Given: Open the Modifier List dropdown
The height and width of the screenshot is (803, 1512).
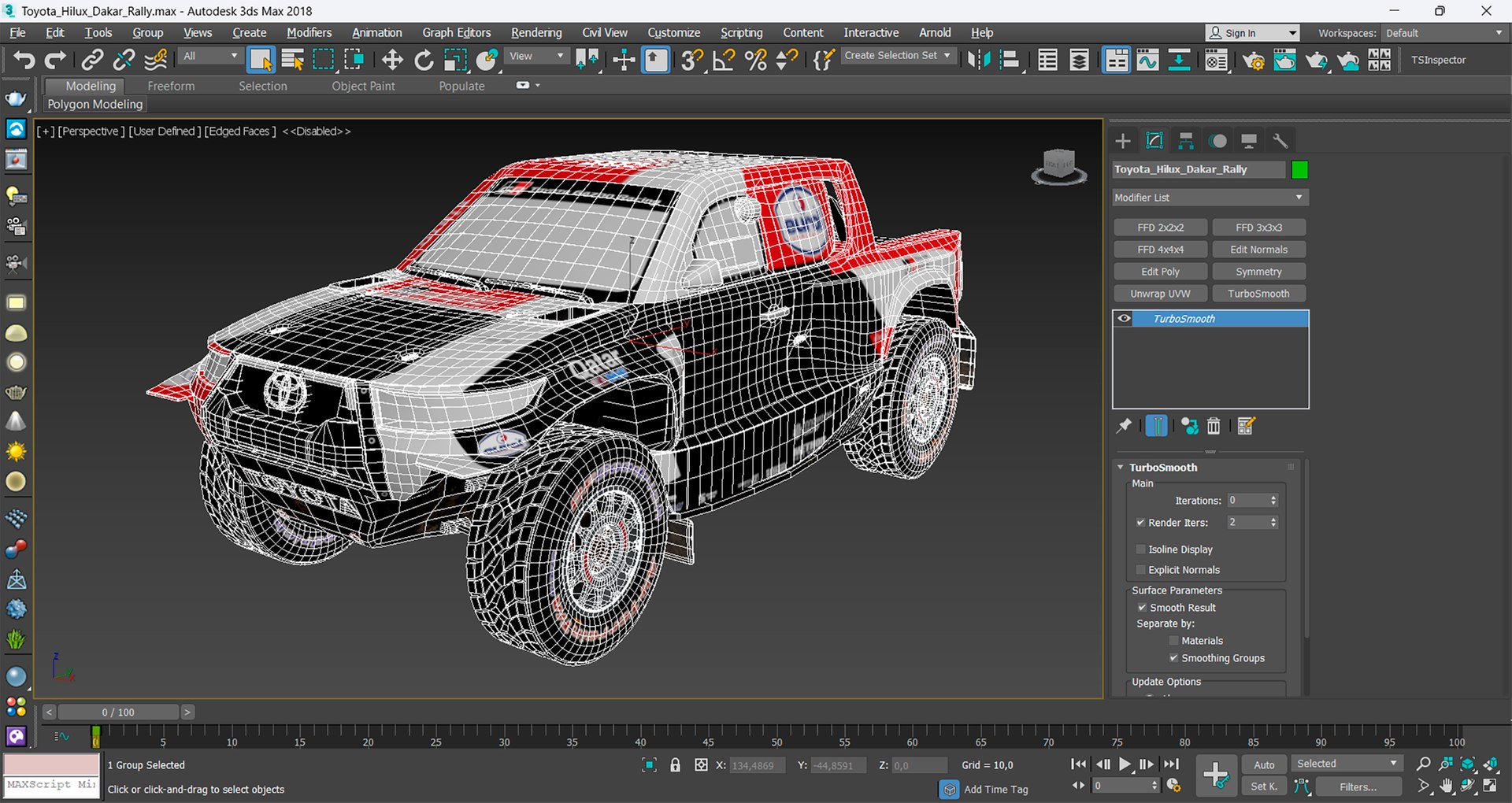Looking at the screenshot, I should (x=1210, y=198).
